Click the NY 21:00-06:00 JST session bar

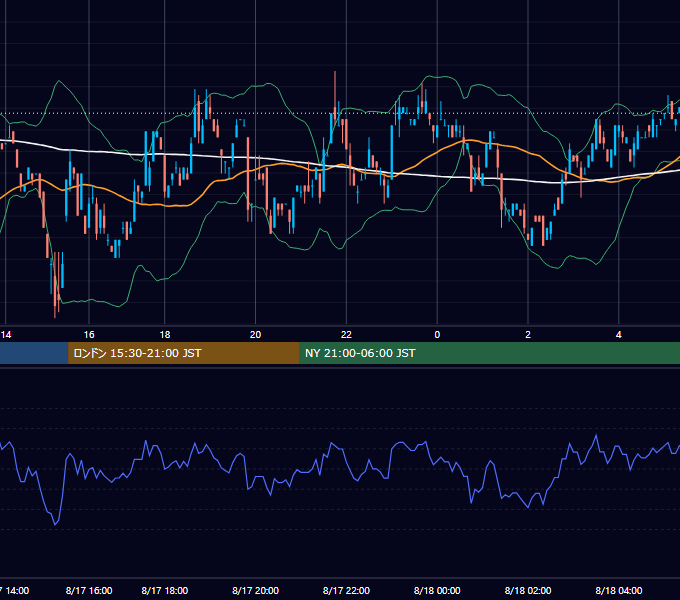point(490,353)
